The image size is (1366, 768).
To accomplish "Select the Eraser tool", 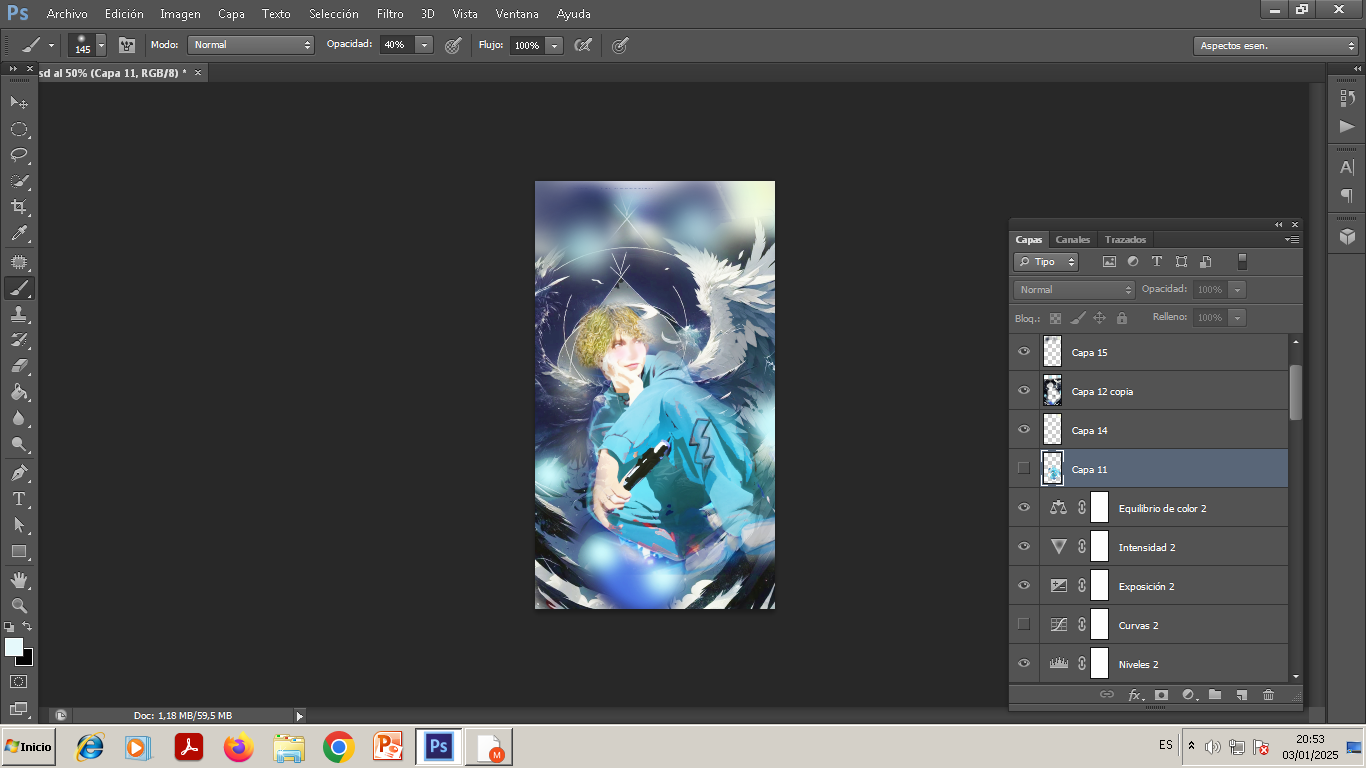I will (19, 366).
